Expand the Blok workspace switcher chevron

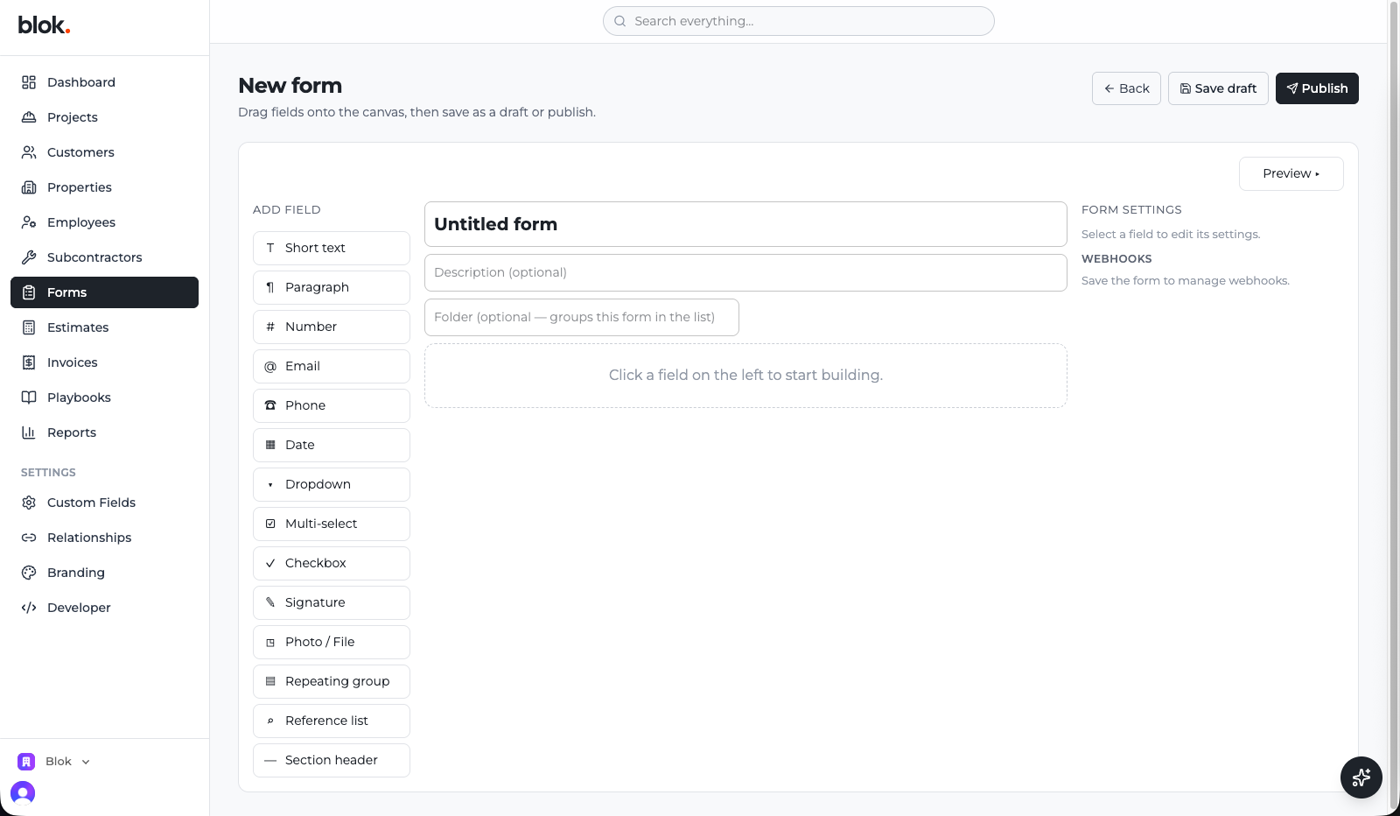(x=86, y=762)
